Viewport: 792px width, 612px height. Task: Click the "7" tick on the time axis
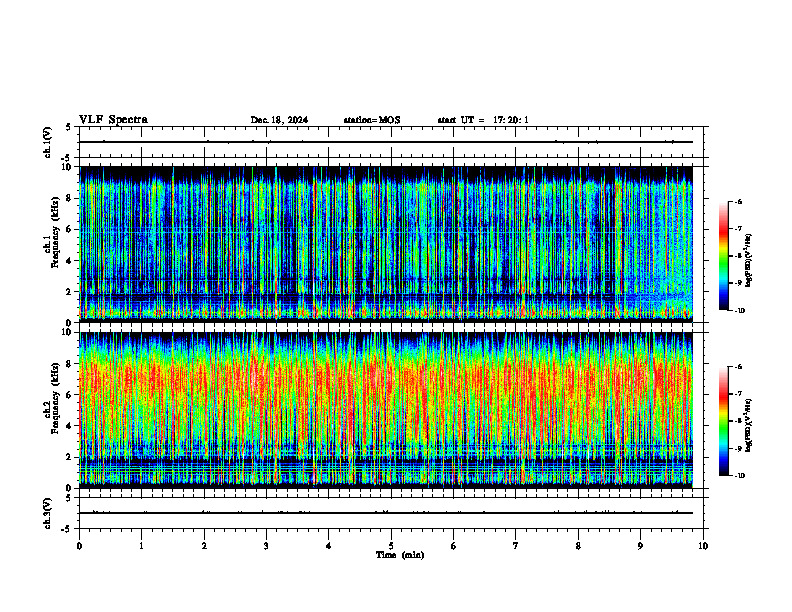click(x=516, y=546)
